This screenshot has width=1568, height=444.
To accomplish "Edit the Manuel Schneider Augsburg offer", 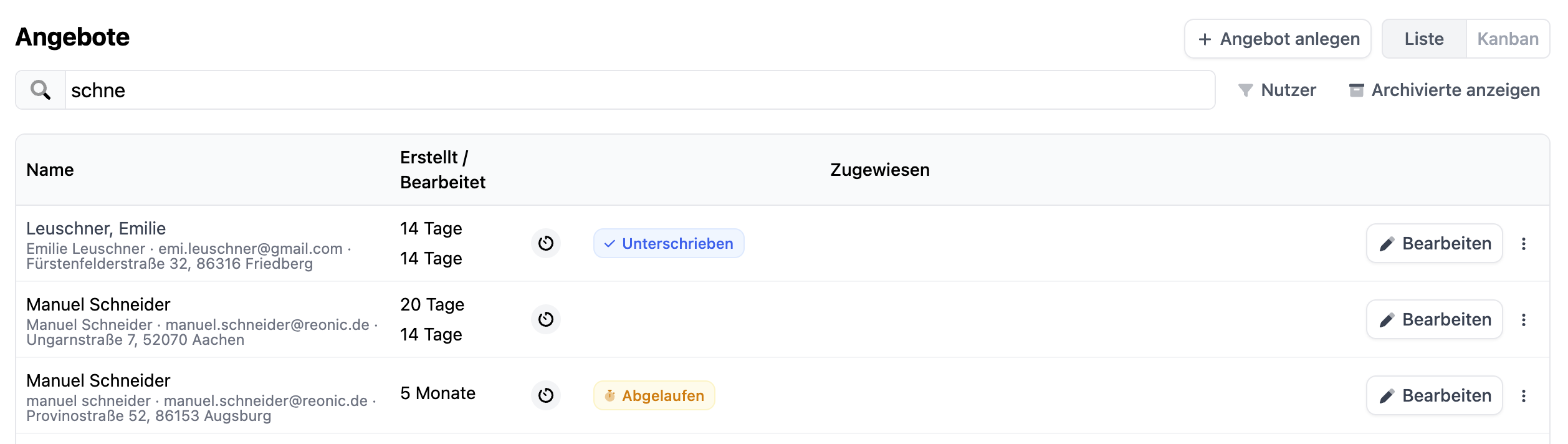I will click(1434, 395).
